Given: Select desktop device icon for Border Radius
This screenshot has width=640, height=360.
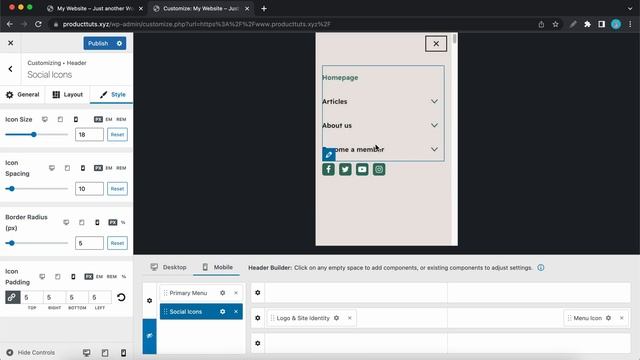Looking at the screenshot, I should tap(66, 222).
